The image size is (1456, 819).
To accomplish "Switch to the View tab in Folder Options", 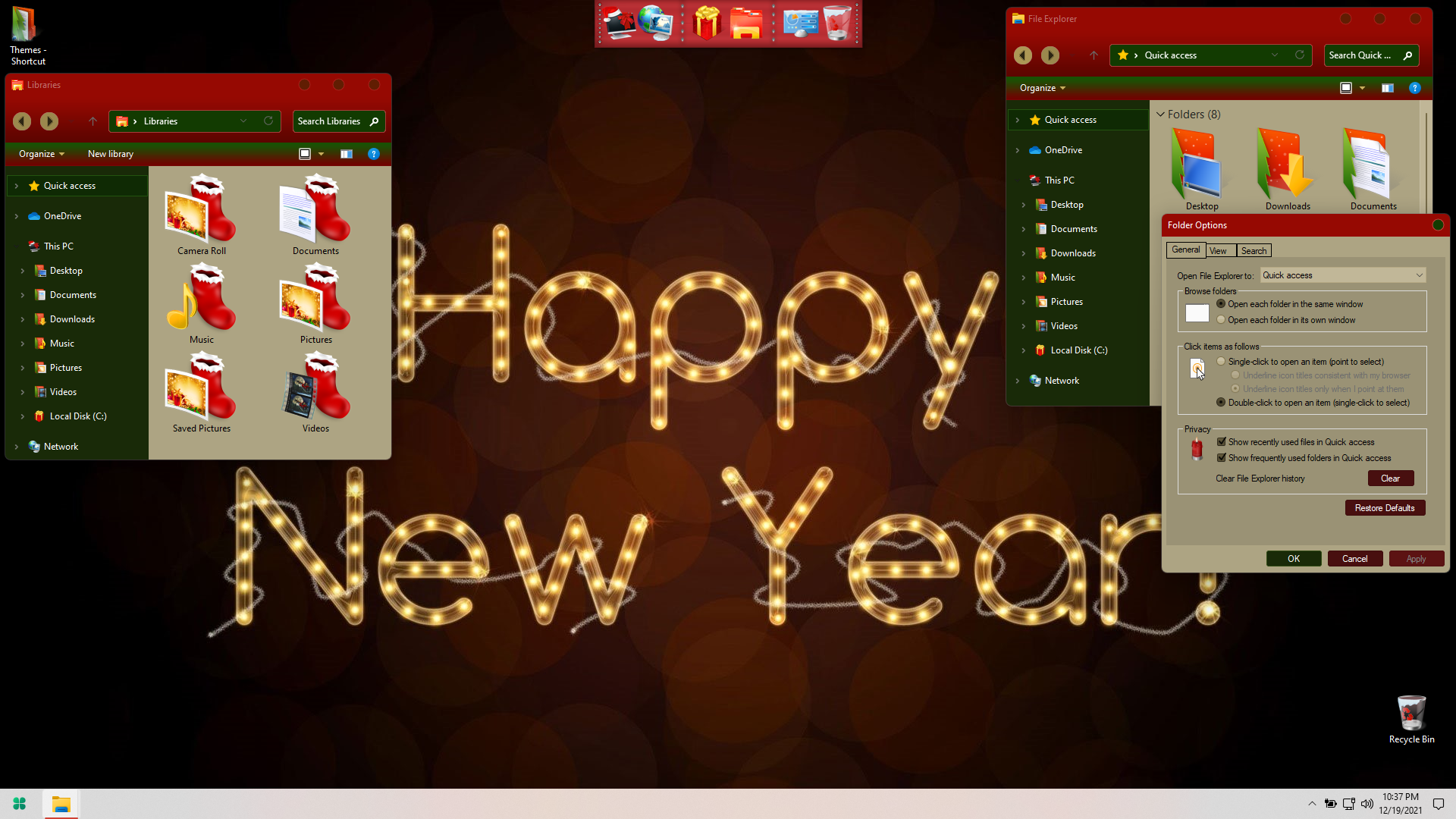I will point(1218,251).
